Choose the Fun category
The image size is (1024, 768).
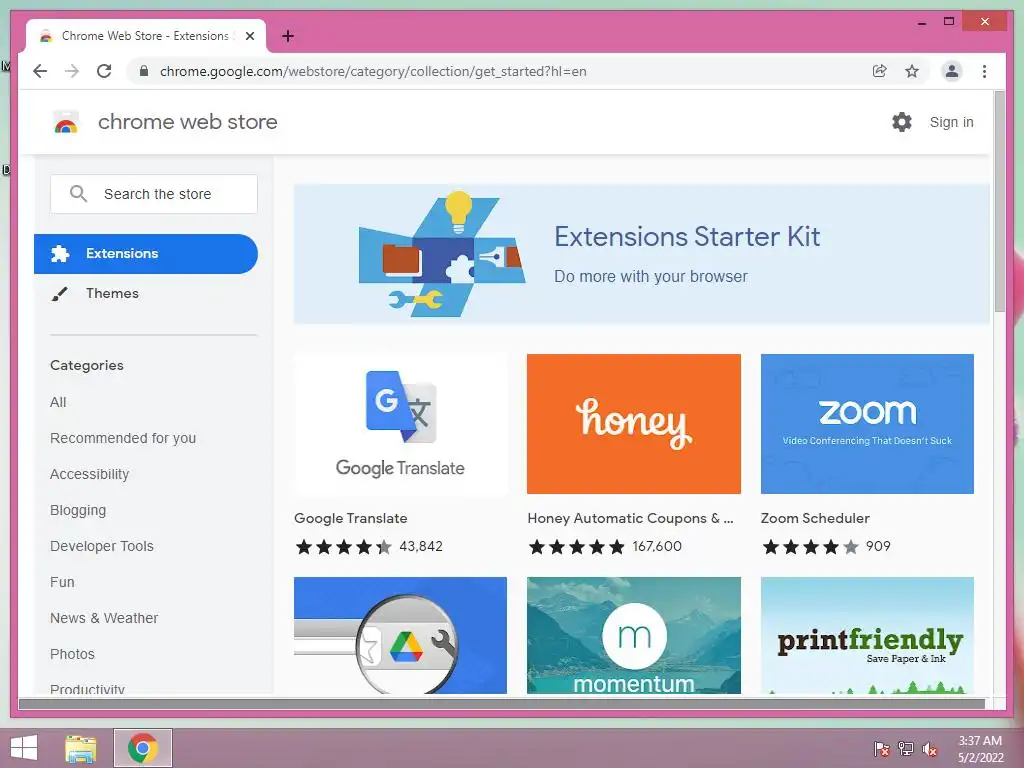tap(62, 582)
